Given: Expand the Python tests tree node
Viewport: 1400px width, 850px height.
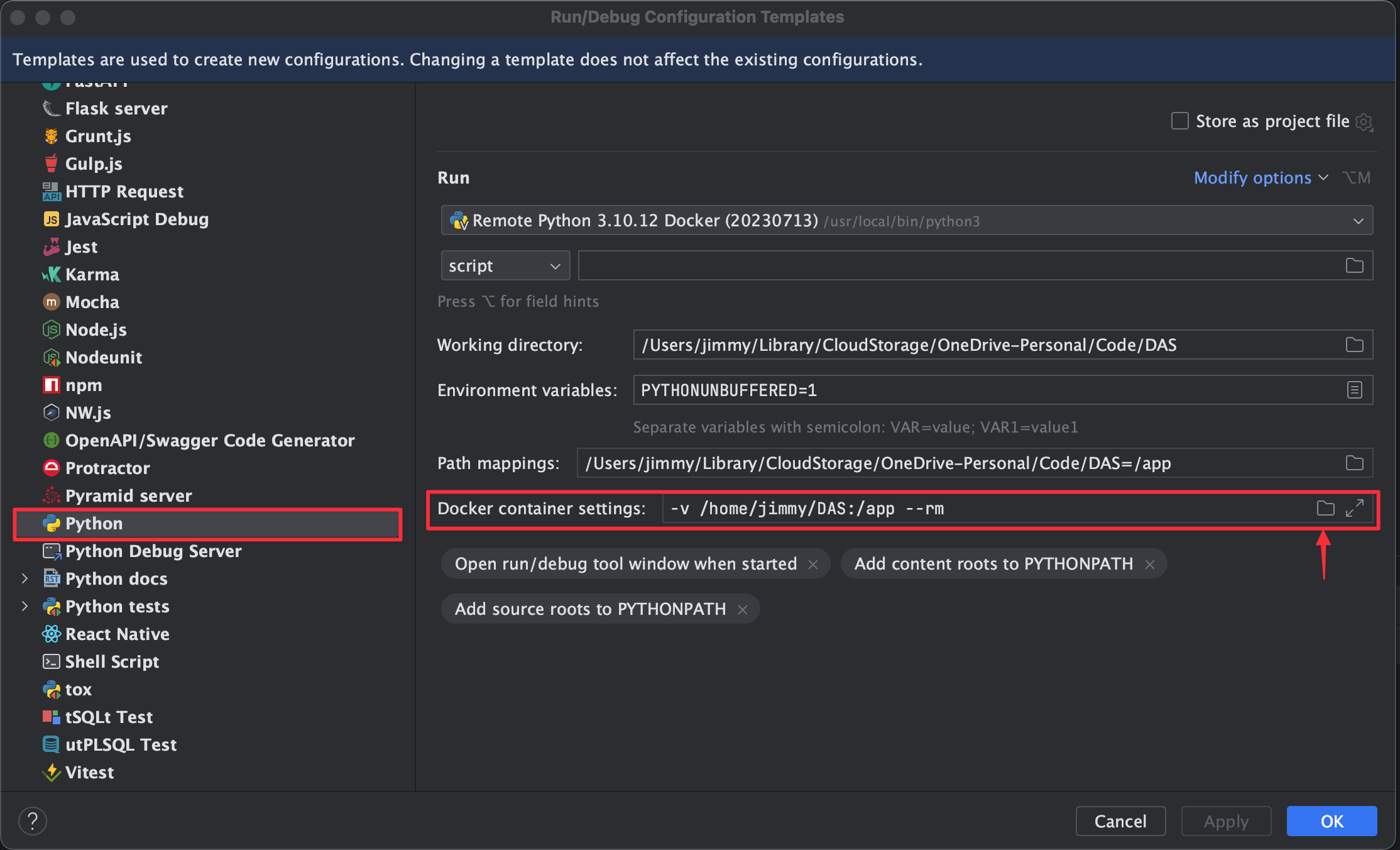Looking at the screenshot, I should tap(25, 606).
